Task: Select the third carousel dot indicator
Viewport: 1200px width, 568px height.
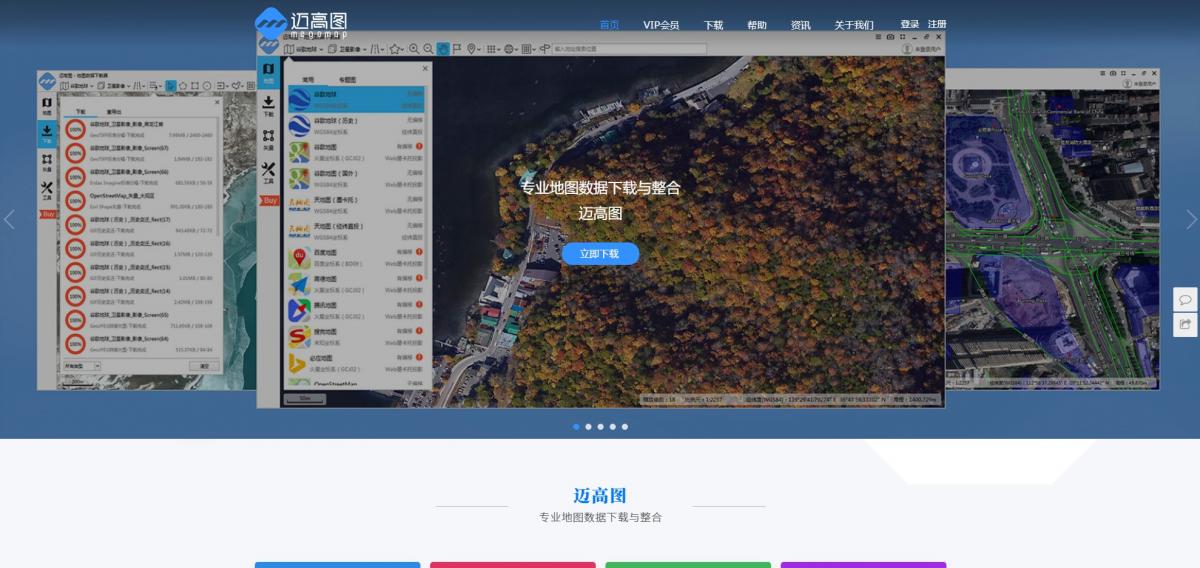Action: (x=600, y=427)
